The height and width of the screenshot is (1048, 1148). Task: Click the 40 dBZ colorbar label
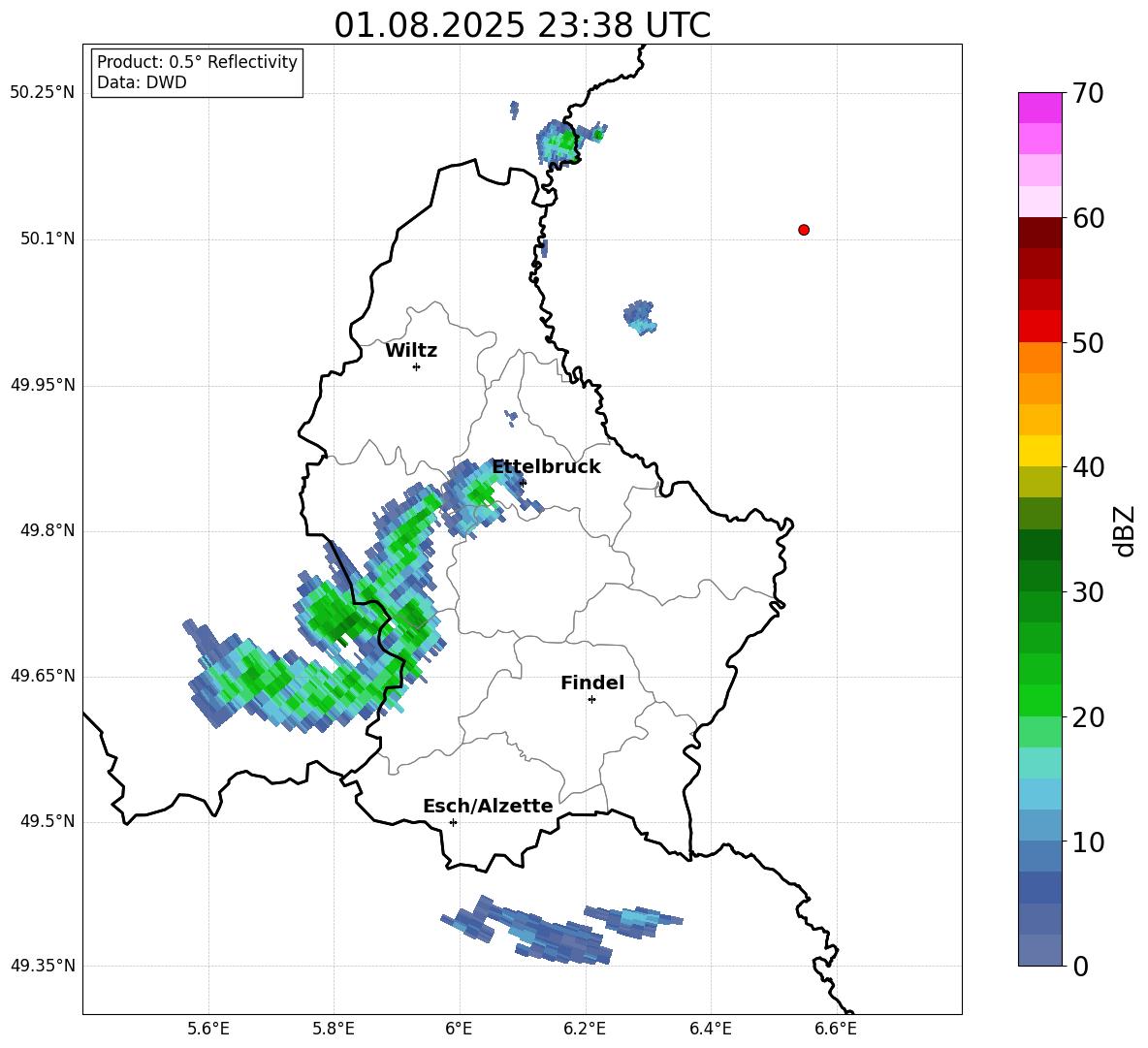[1088, 467]
